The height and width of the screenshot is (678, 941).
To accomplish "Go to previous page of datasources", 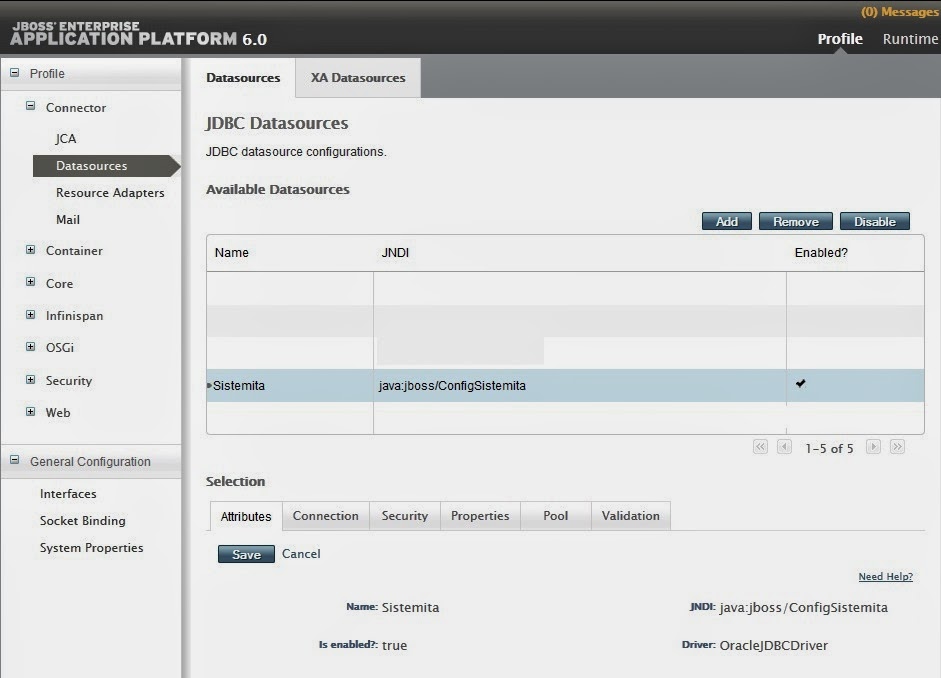I will click(784, 447).
